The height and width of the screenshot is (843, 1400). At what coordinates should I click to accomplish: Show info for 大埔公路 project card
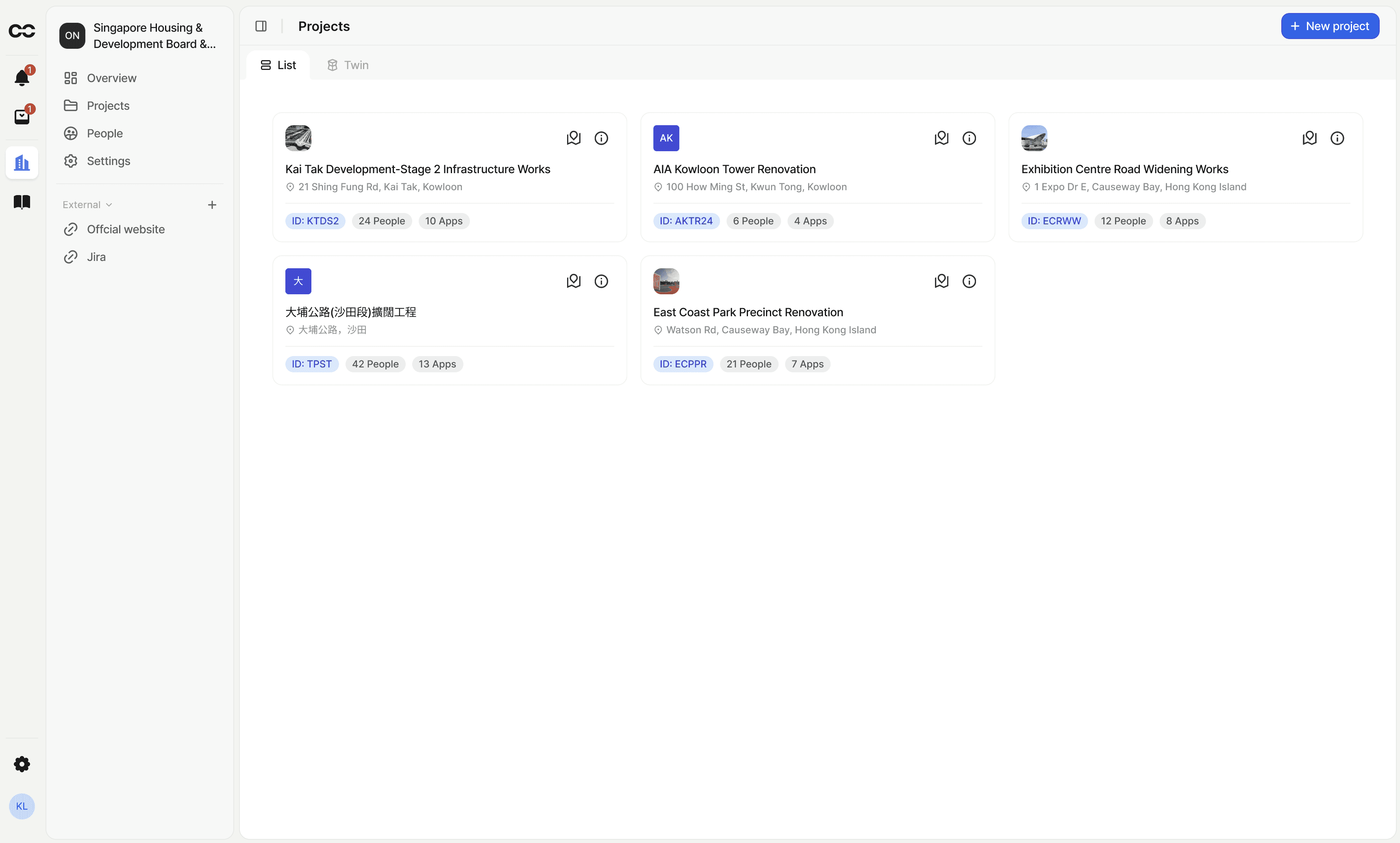tap(601, 281)
